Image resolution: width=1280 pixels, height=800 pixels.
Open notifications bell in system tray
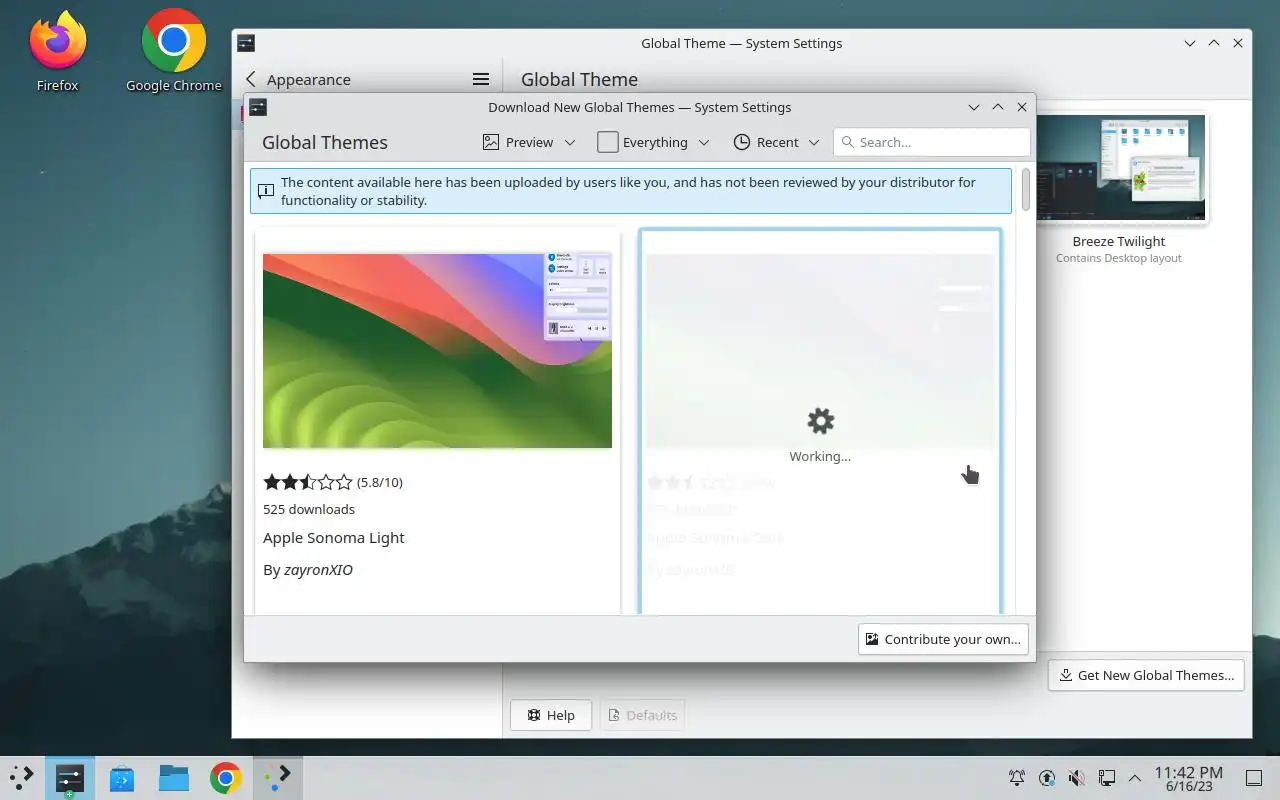click(x=1017, y=777)
